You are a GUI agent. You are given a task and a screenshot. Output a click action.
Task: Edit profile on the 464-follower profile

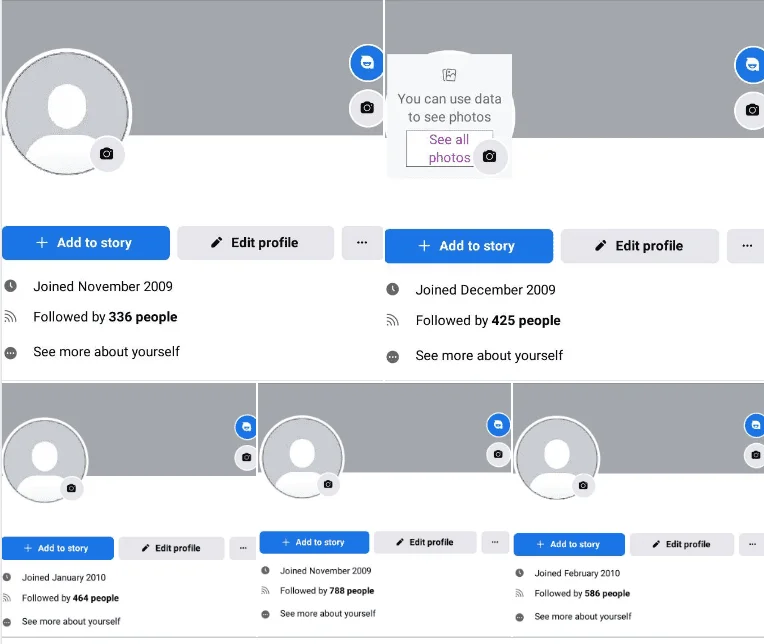[172, 548]
